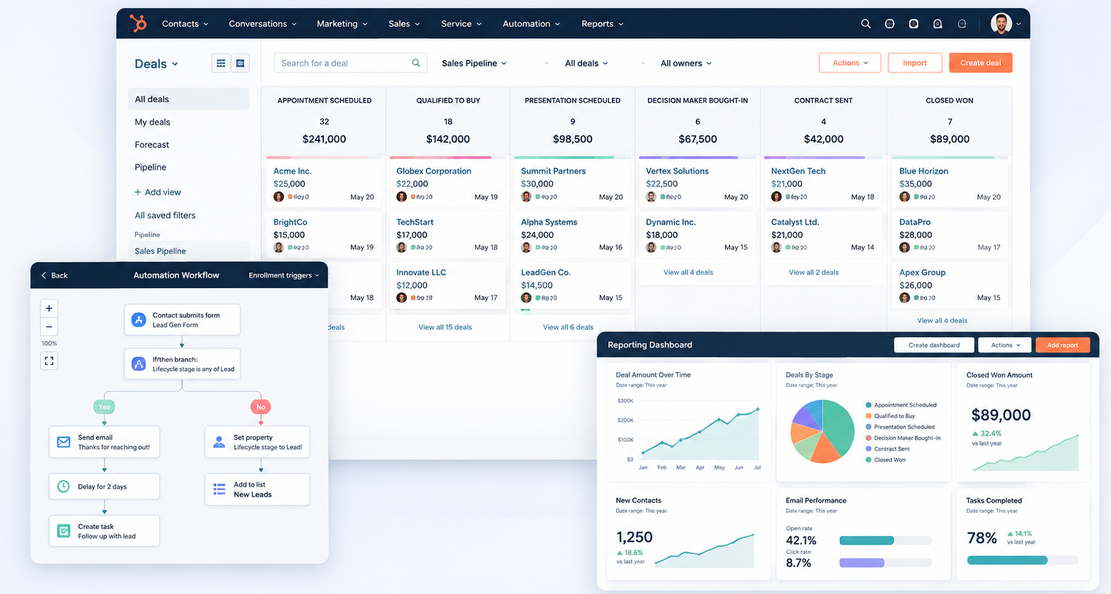The width and height of the screenshot is (1111, 594).
Task: Click the View all 15 deals link
Action: click(x=445, y=327)
